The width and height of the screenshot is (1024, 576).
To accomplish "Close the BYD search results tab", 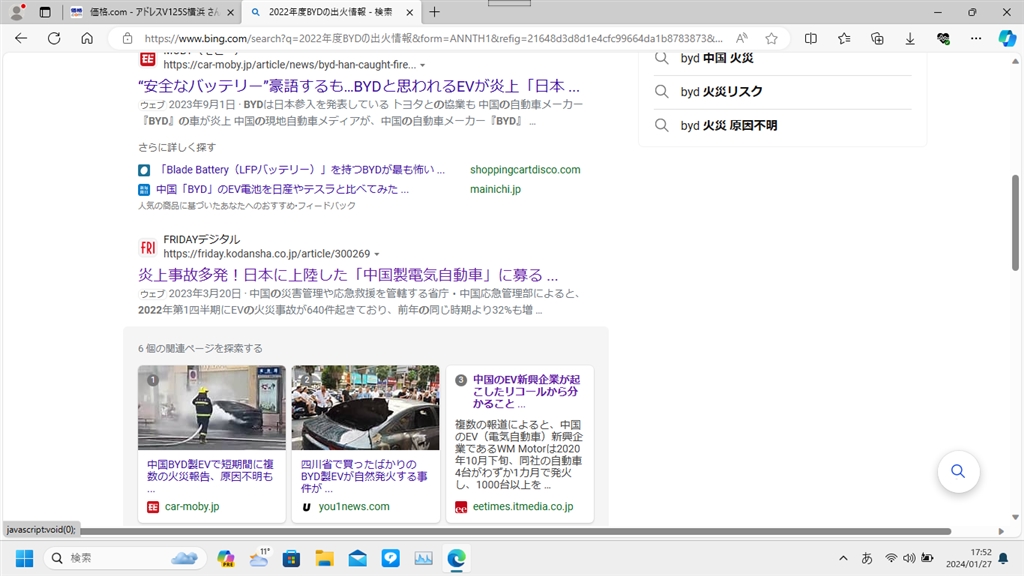I will (409, 12).
